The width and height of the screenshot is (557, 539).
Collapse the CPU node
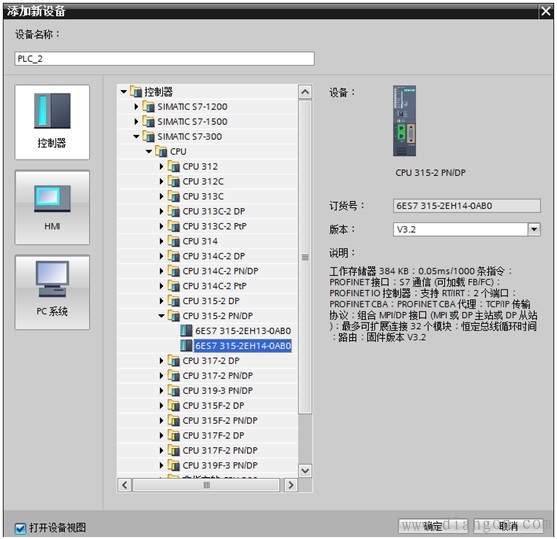[x=149, y=151]
